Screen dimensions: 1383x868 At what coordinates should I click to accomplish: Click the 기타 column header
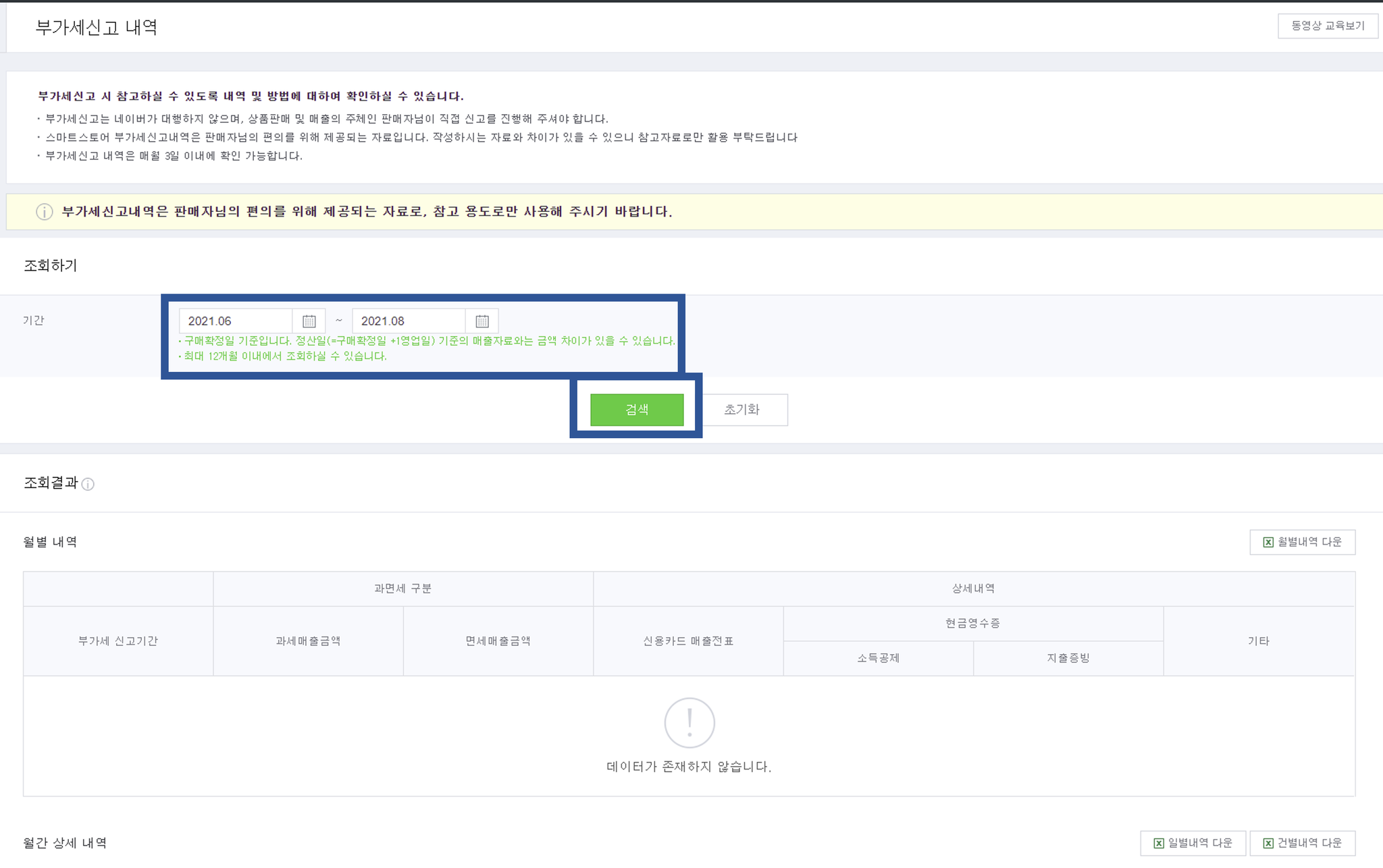(x=1259, y=641)
